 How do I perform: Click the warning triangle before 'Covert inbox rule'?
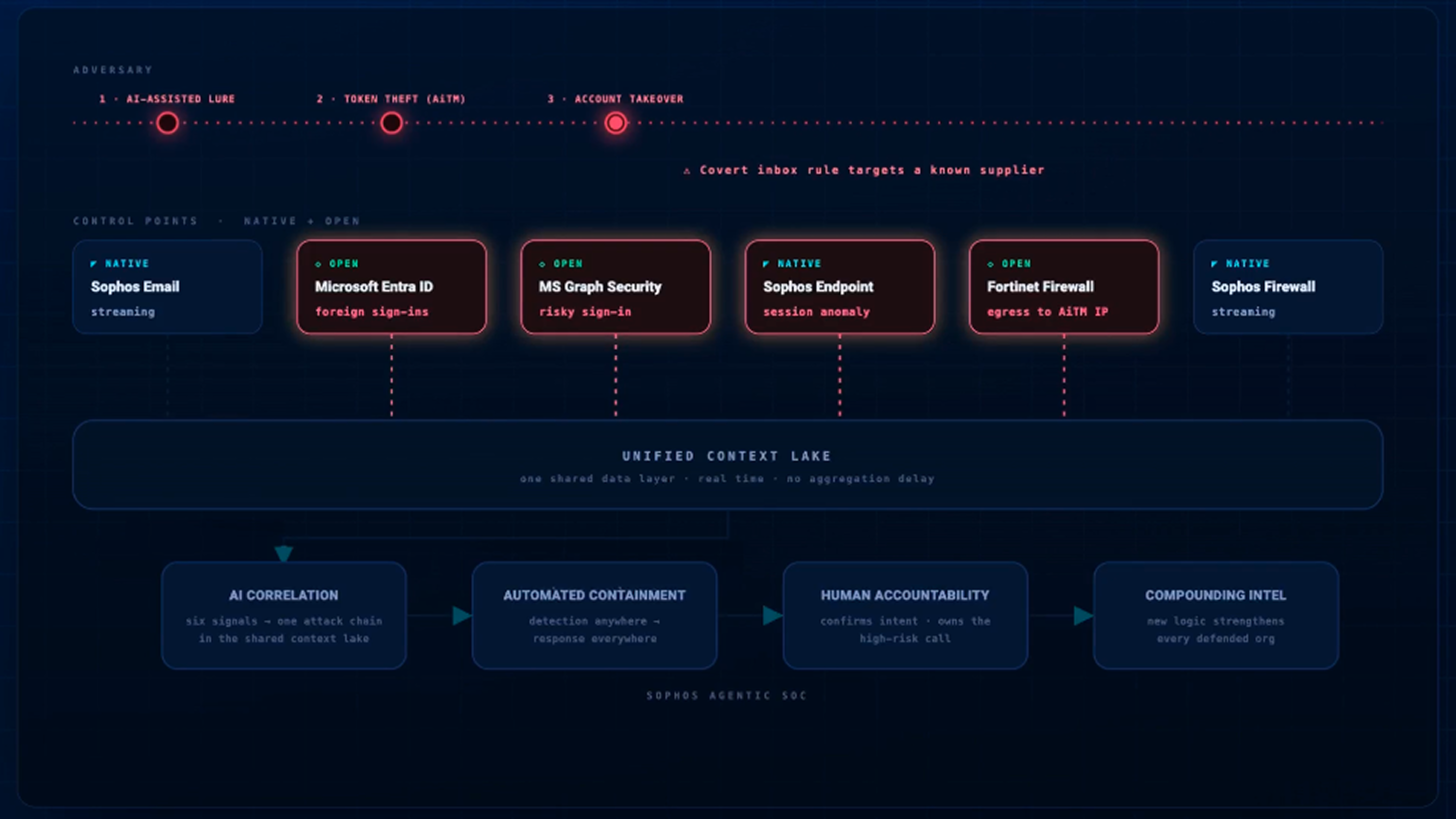pos(687,171)
